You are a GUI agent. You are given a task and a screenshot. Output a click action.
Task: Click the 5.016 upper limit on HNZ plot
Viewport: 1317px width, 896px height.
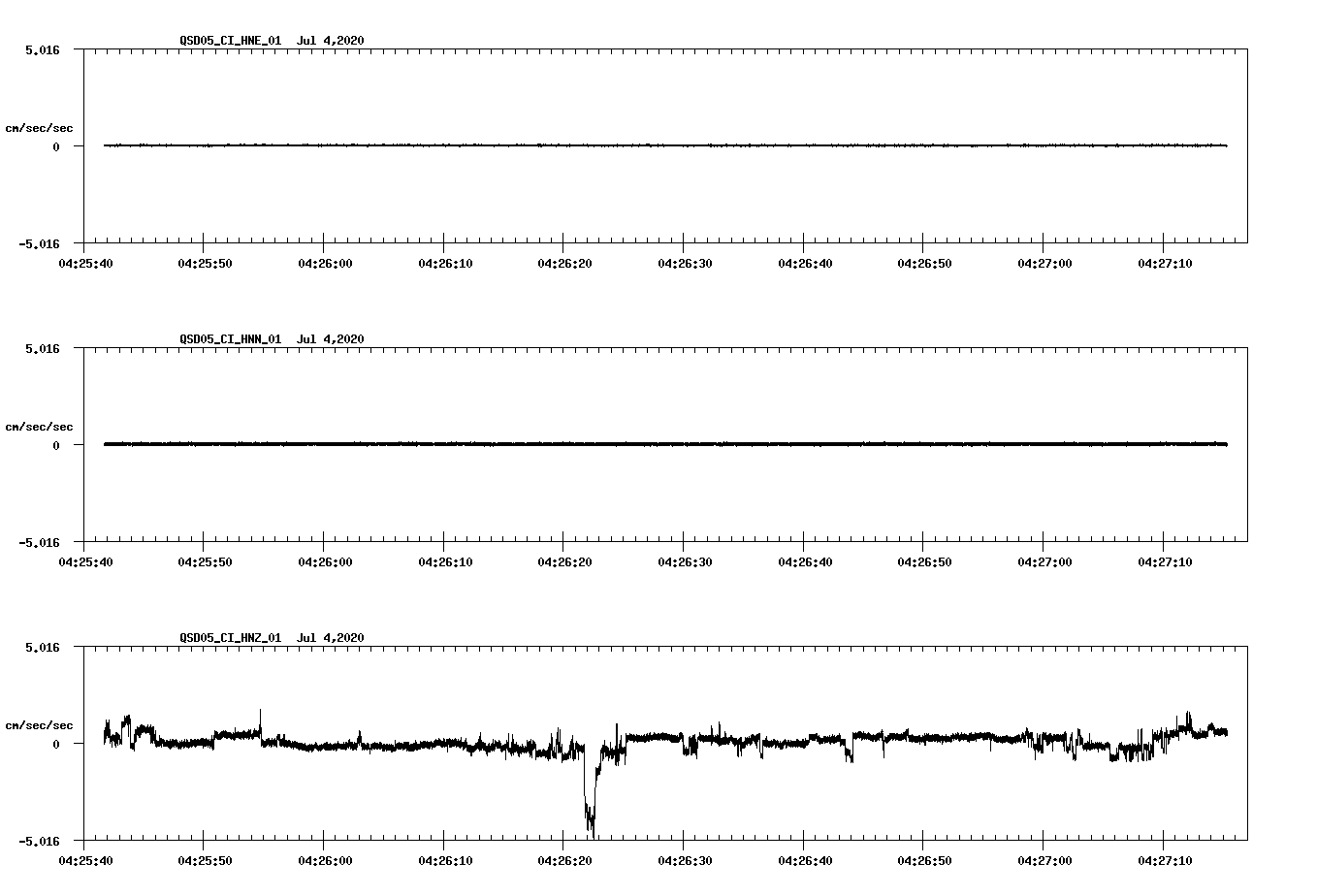click(43, 647)
